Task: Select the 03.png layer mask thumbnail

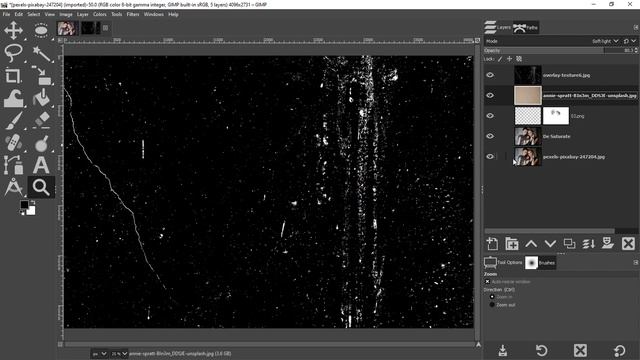Action: (556, 116)
